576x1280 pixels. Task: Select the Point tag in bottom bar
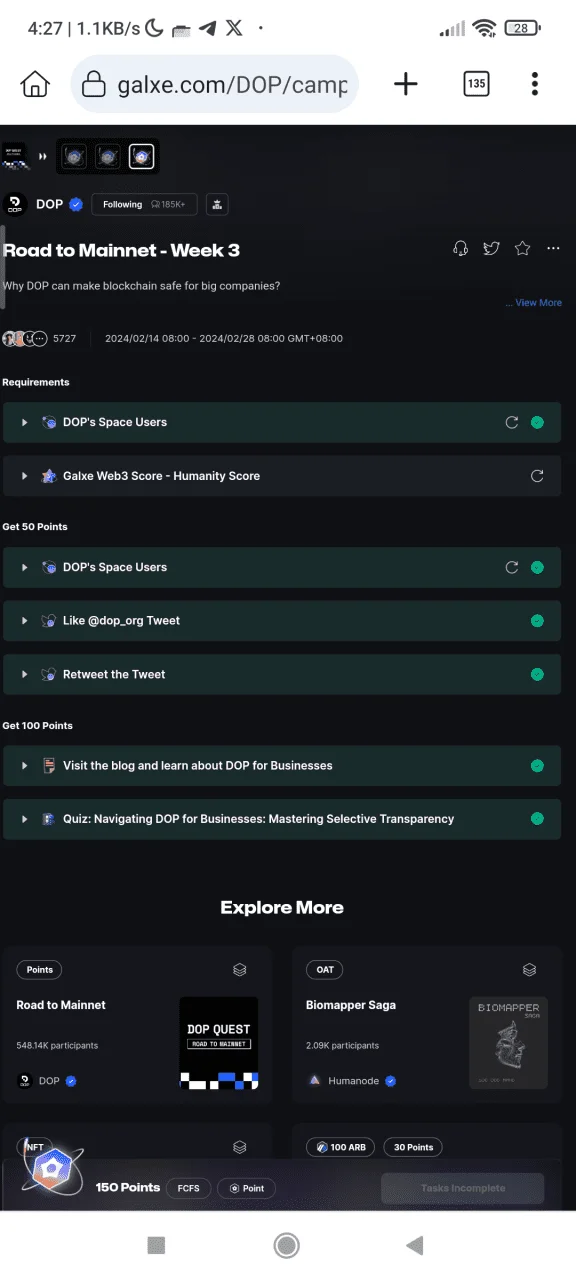pos(246,1188)
